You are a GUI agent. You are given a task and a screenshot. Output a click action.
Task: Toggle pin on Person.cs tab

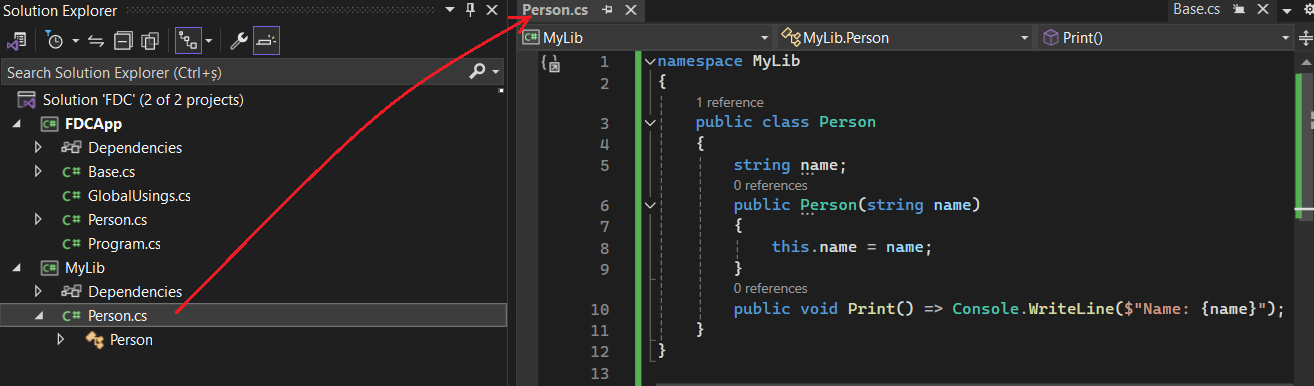[x=607, y=10]
